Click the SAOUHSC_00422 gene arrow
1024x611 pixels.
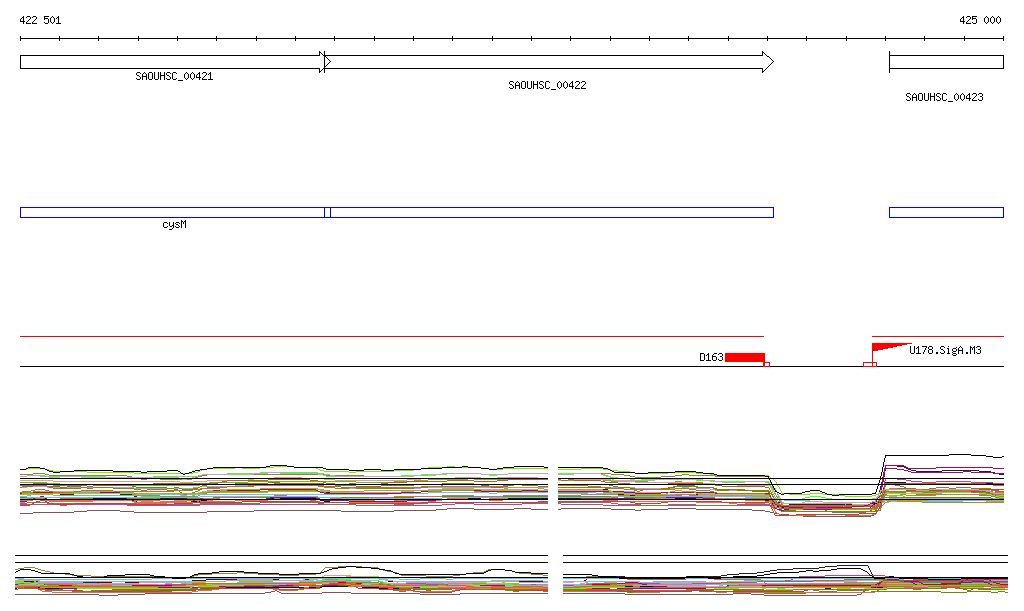tap(549, 62)
